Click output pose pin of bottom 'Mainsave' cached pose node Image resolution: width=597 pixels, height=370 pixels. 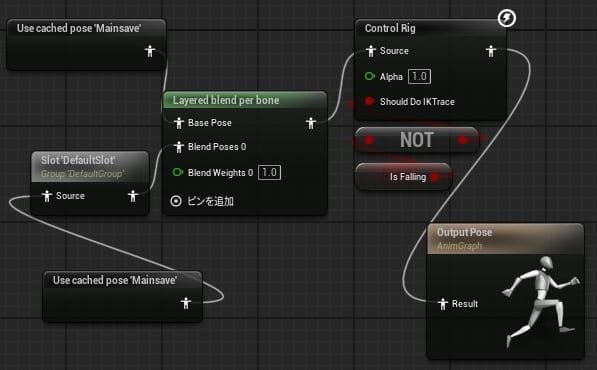tap(186, 303)
